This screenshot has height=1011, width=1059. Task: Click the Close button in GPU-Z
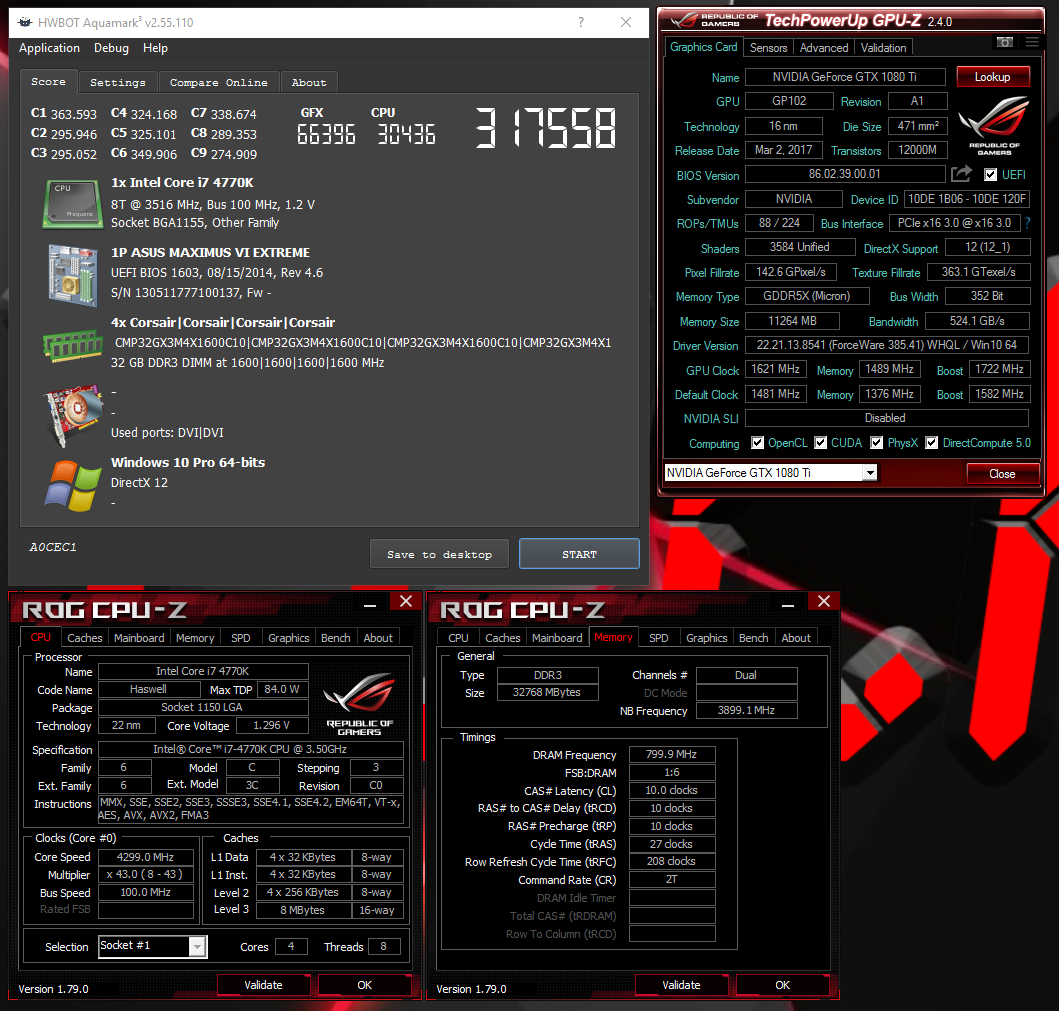tap(1002, 473)
